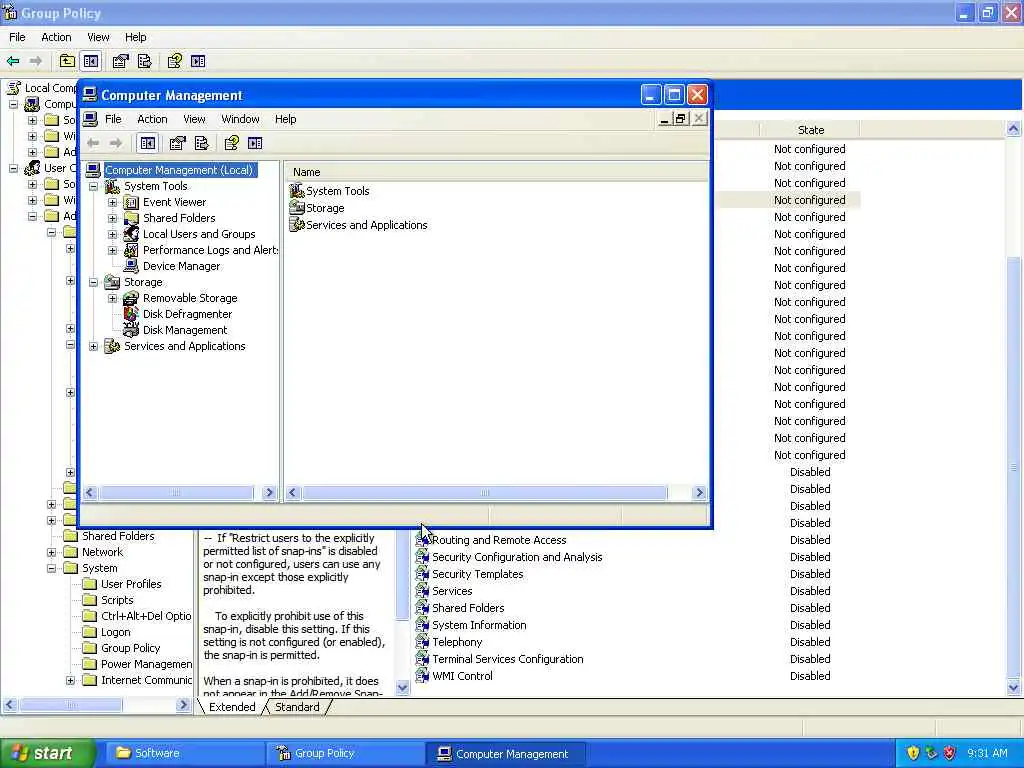Open Properties icon in Group Policy toolbar
Viewport: 1024px width, 768px height.
pos(120,61)
